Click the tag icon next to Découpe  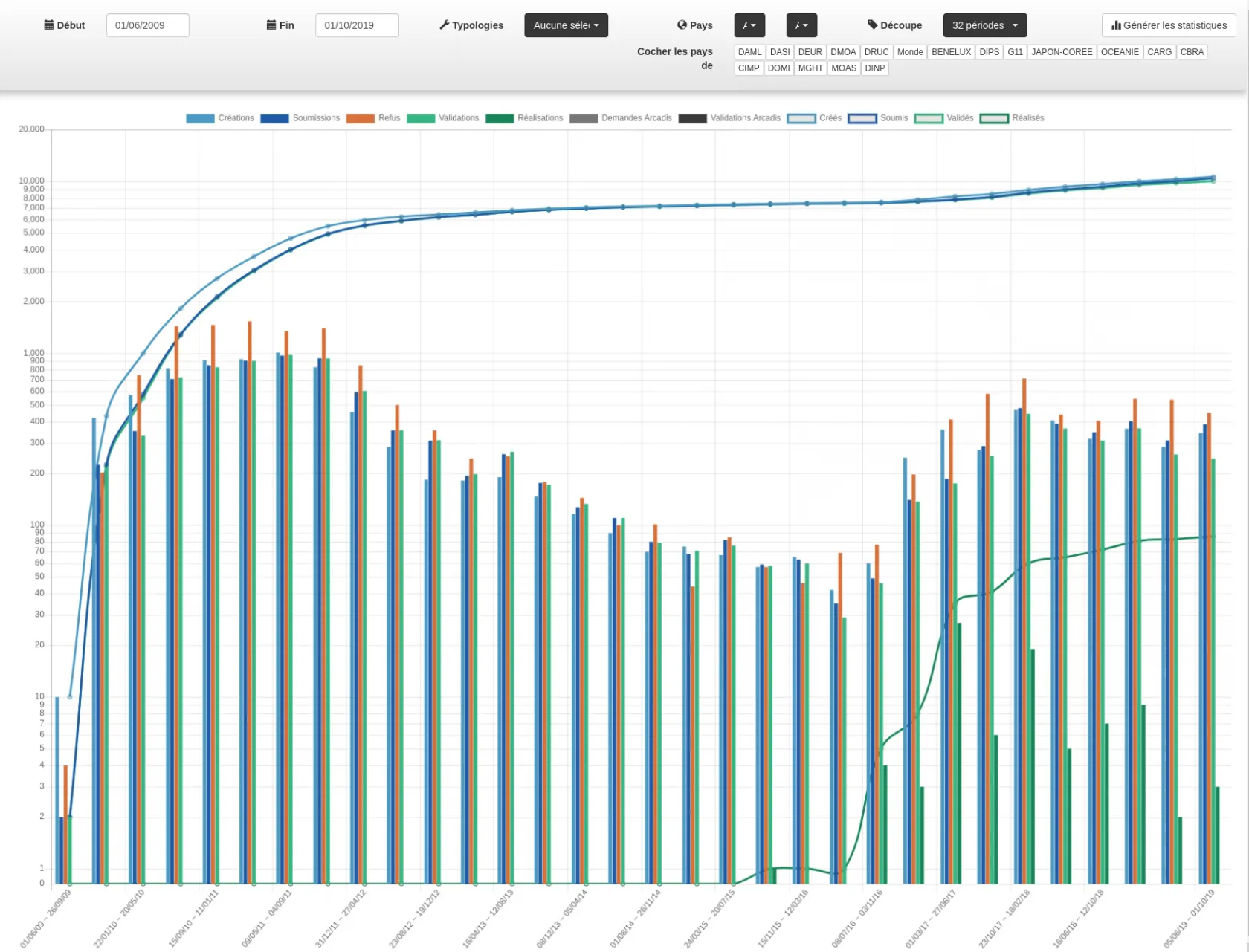(x=873, y=25)
